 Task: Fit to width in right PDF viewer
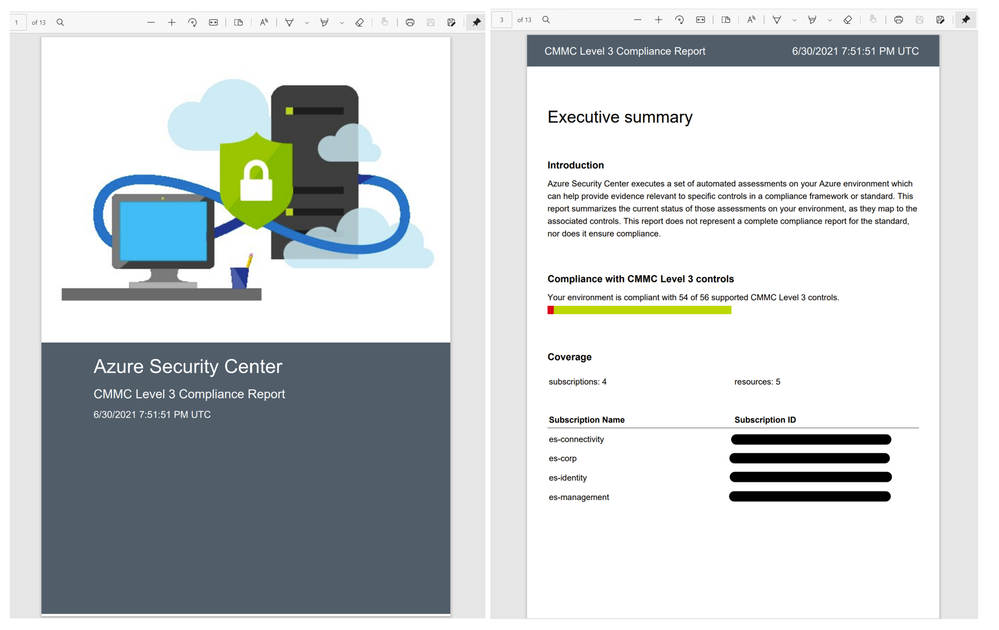point(700,20)
